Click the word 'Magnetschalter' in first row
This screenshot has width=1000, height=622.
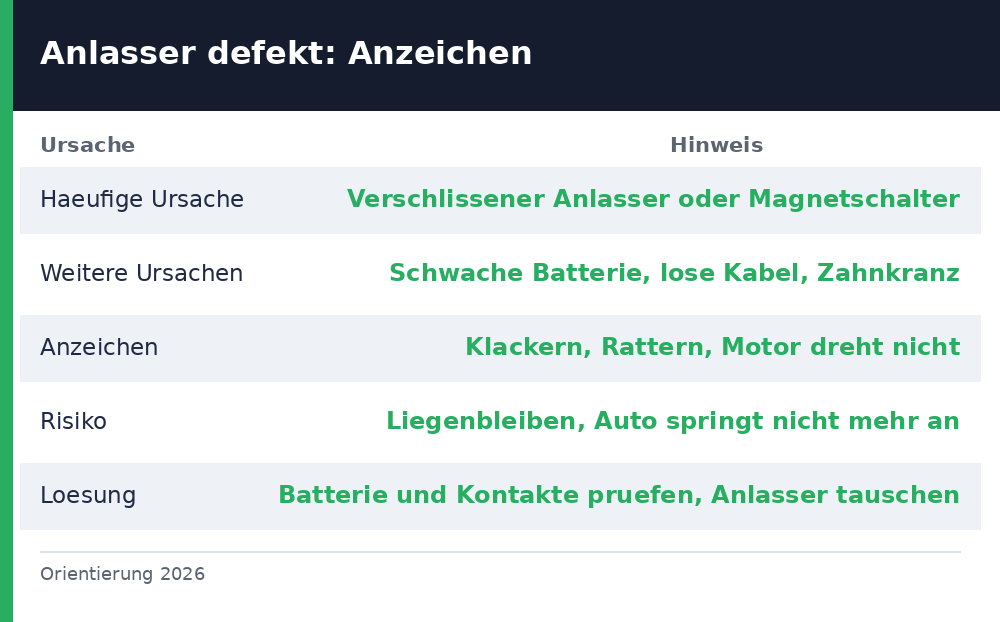pyautogui.click(x=854, y=199)
